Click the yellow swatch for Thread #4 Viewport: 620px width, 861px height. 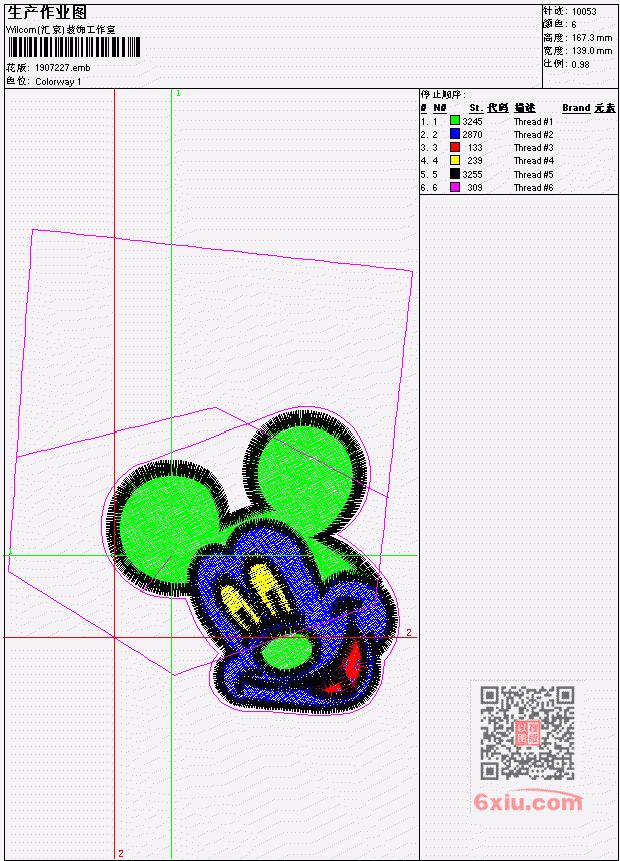coord(455,160)
